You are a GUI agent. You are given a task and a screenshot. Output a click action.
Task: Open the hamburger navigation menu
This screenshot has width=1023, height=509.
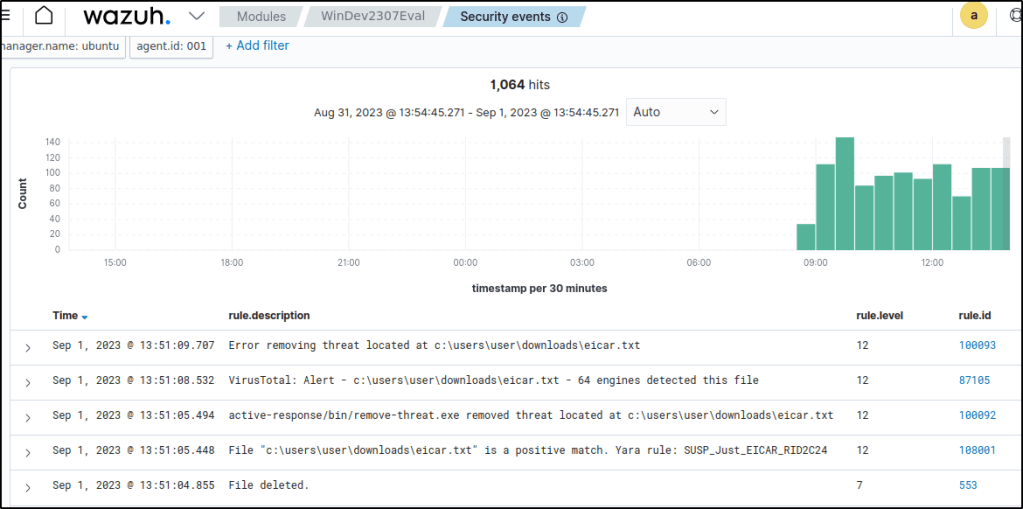coord(8,16)
